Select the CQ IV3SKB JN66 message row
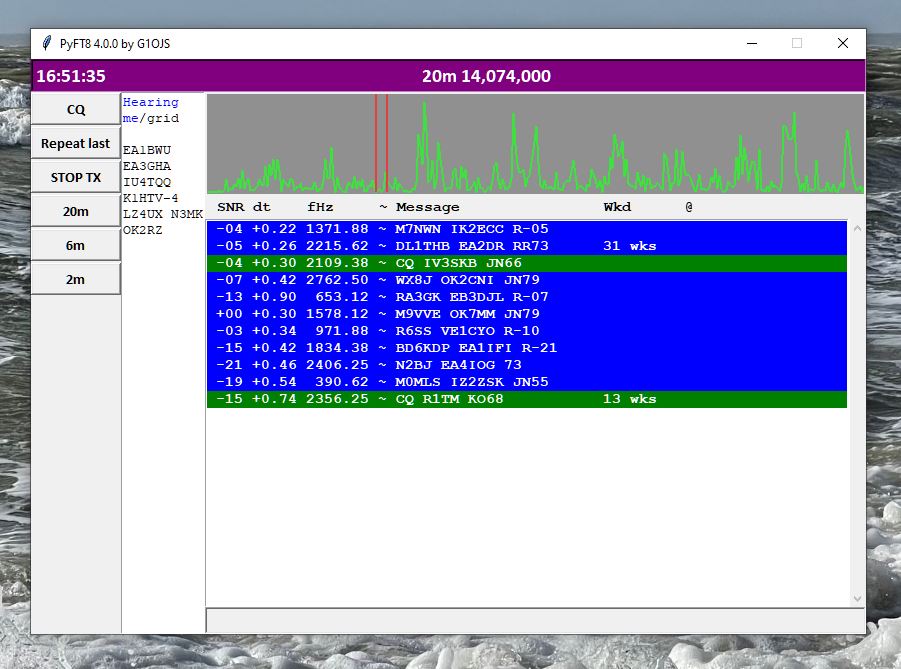Image resolution: width=901 pixels, height=669 pixels. click(526, 263)
